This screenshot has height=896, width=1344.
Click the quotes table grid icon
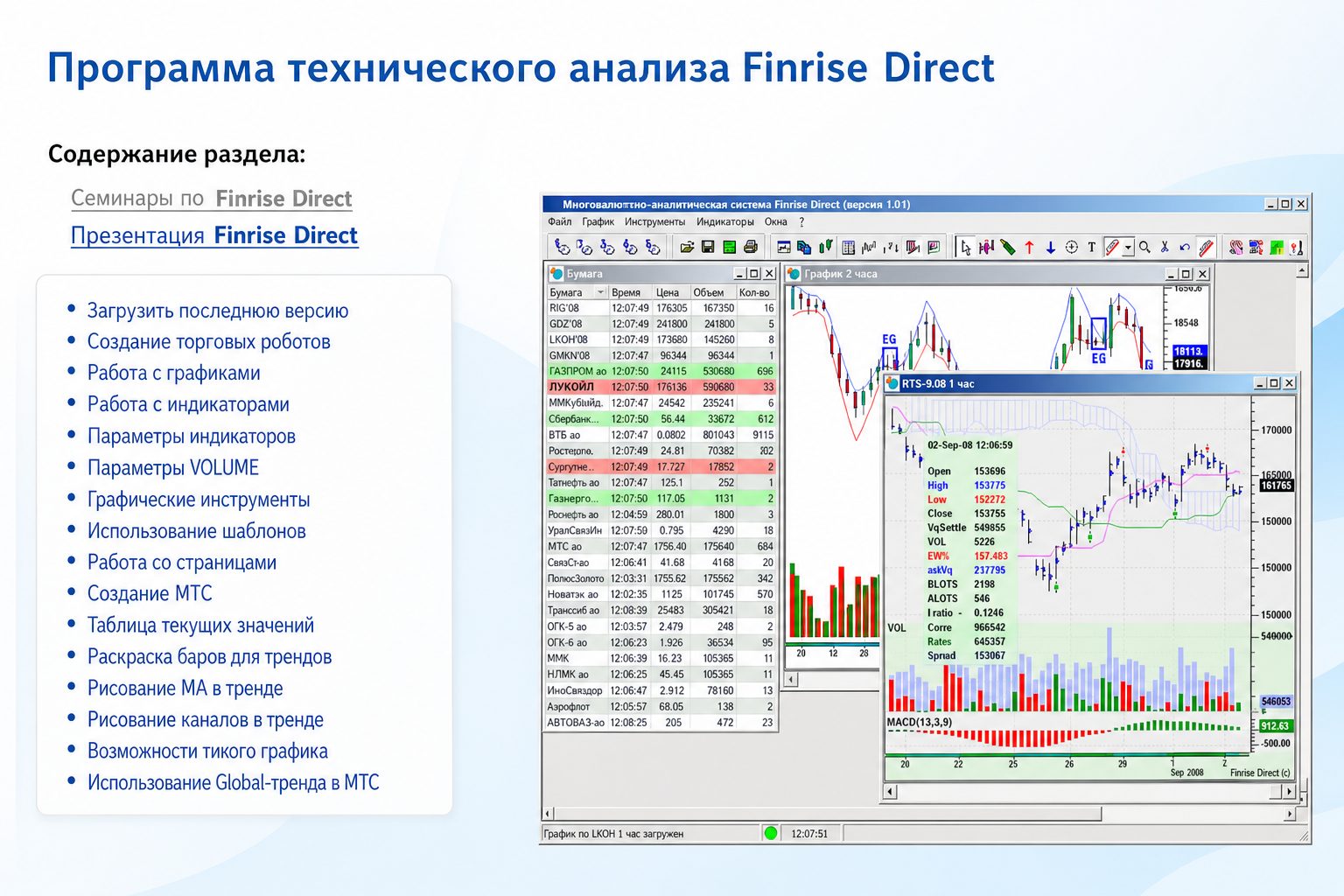(848, 248)
